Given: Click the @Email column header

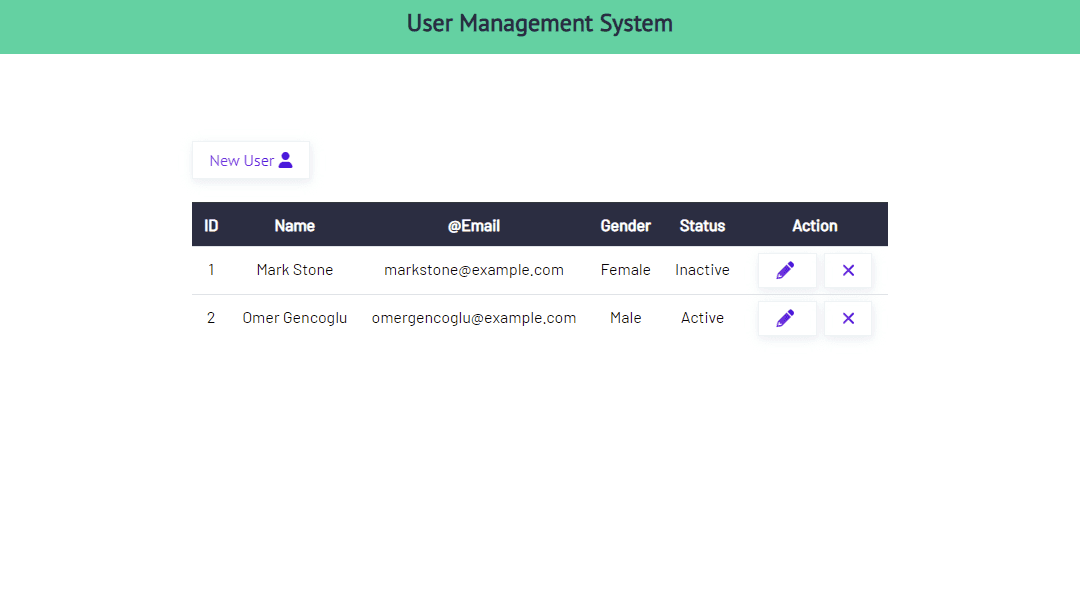Looking at the screenshot, I should coord(474,226).
